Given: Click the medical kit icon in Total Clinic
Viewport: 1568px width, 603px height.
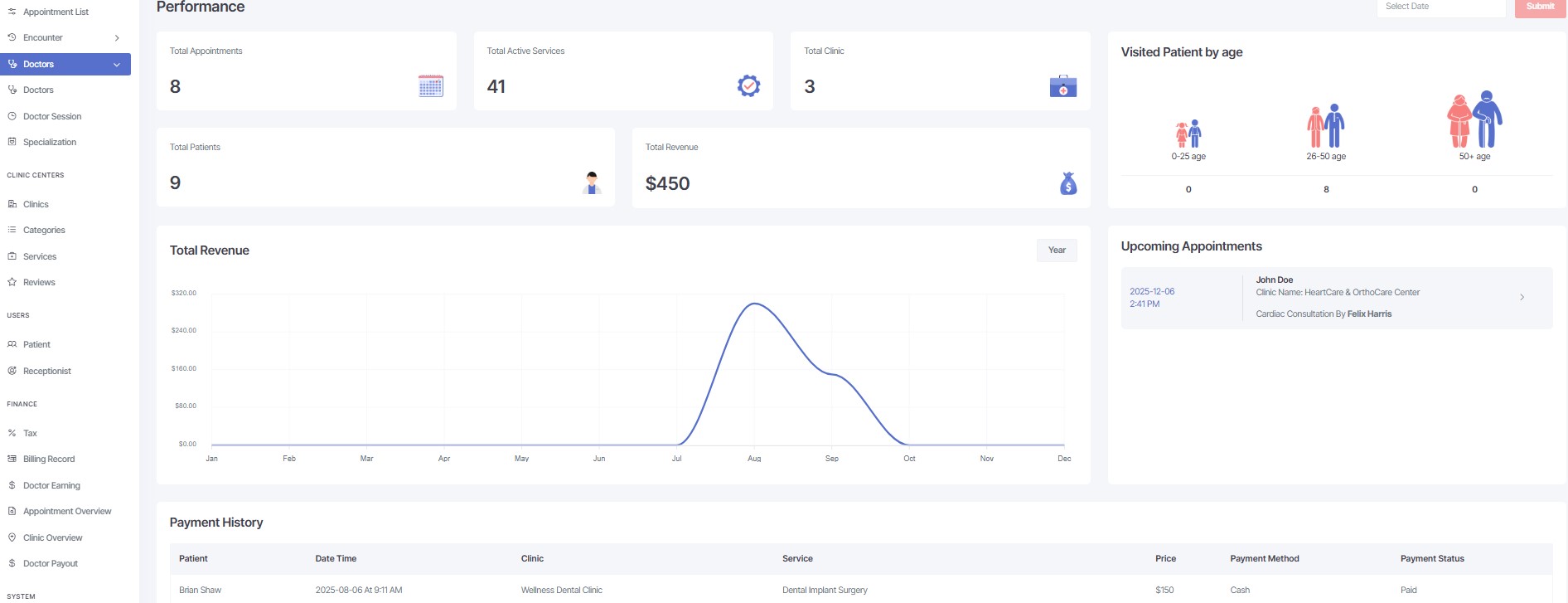Looking at the screenshot, I should [x=1062, y=85].
